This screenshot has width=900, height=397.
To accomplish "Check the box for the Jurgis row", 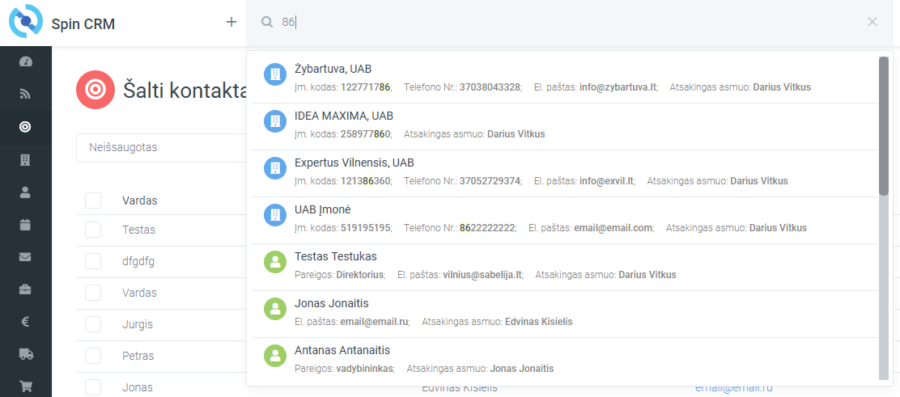I will [x=93, y=325].
